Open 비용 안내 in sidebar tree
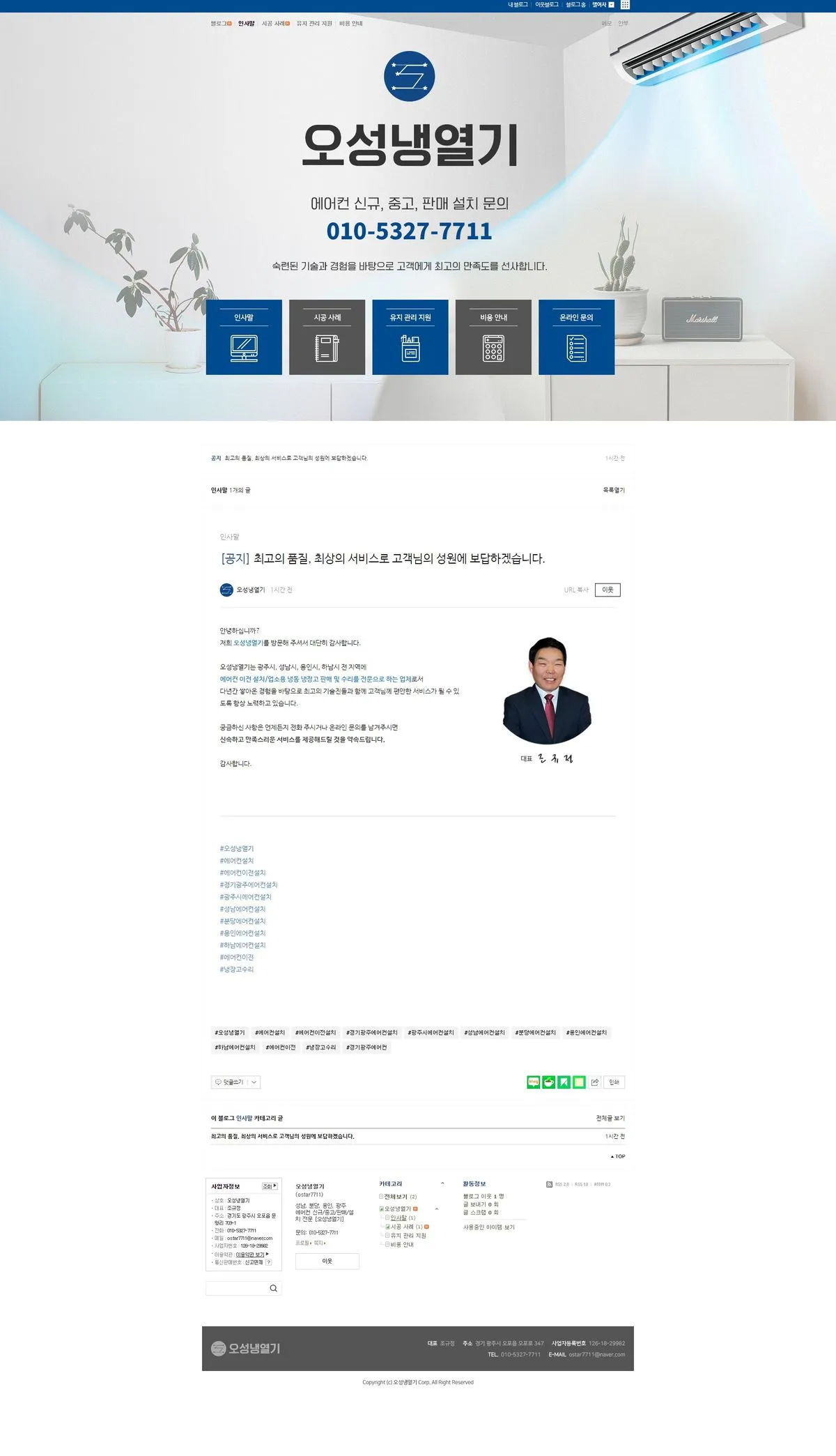836x1456 pixels. coord(401,1244)
